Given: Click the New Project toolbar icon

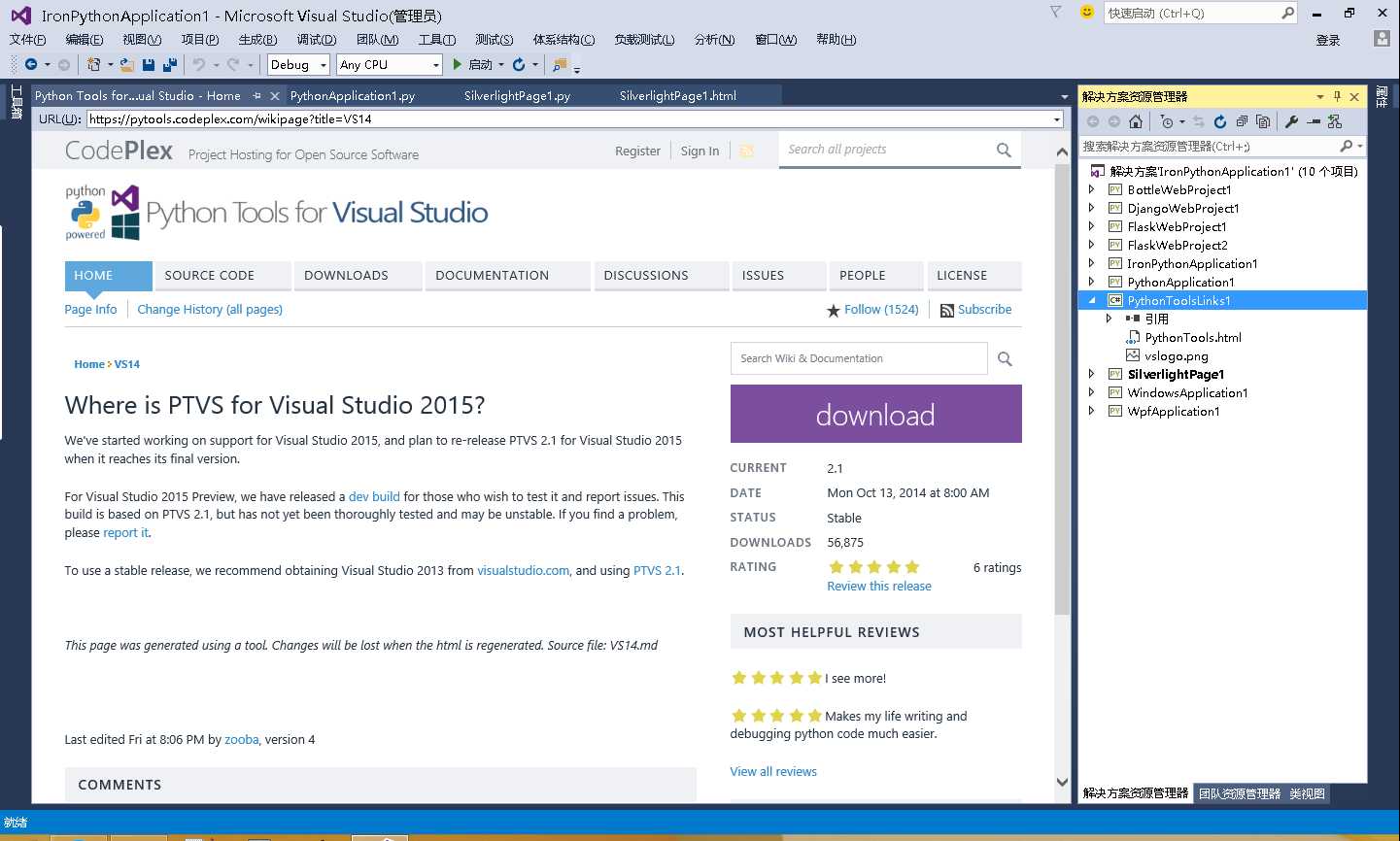Looking at the screenshot, I should [x=93, y=64].
